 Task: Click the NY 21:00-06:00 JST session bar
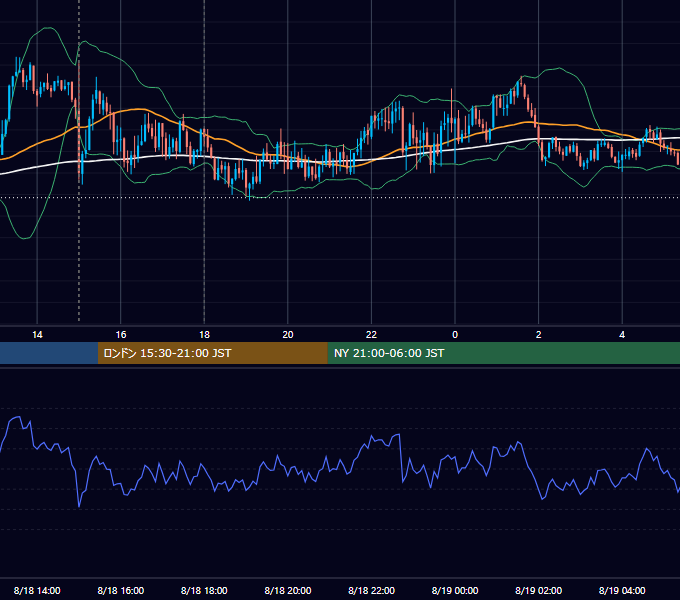click(503, 353)
